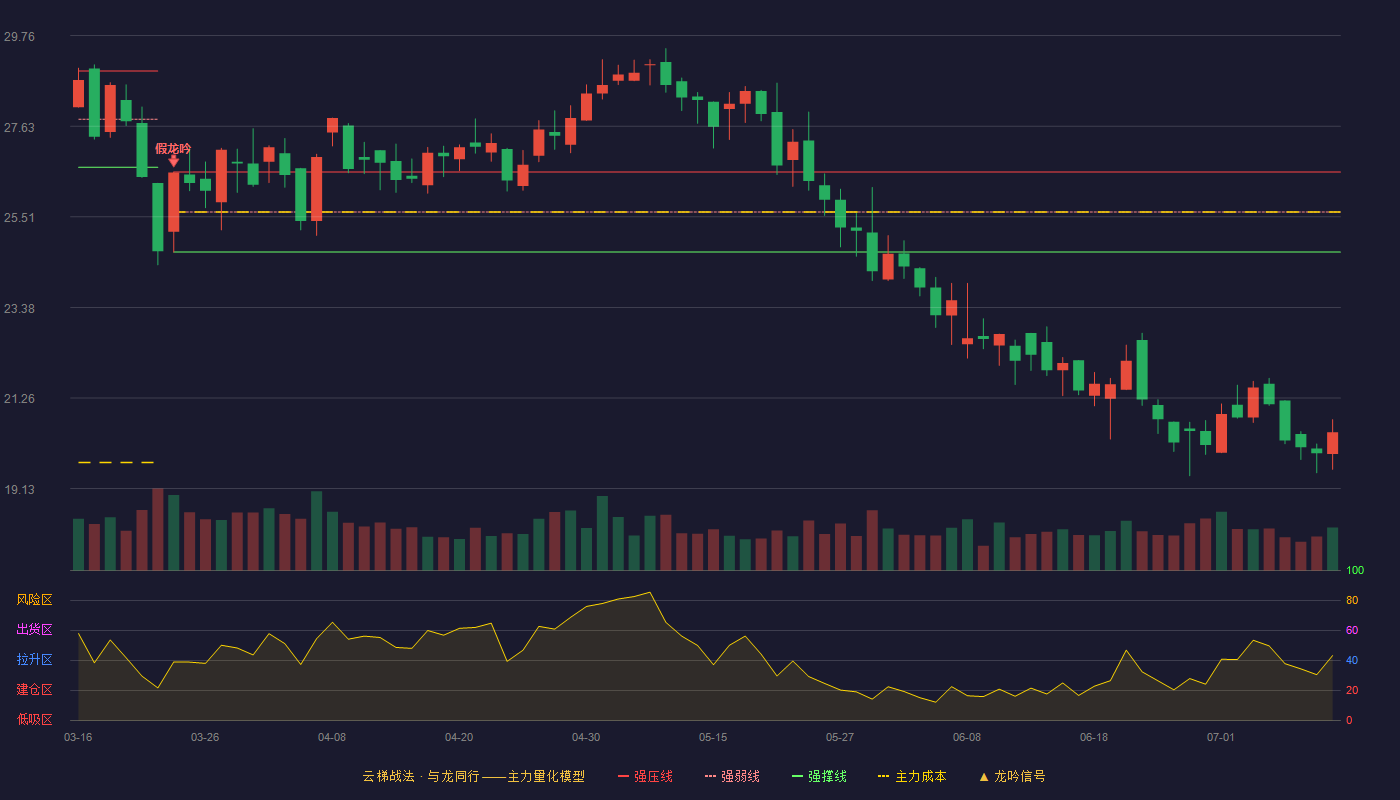Viewport: 1400px width, 800px height.
Task: Click the 19.13 price axis label
Action: point(19,489)
